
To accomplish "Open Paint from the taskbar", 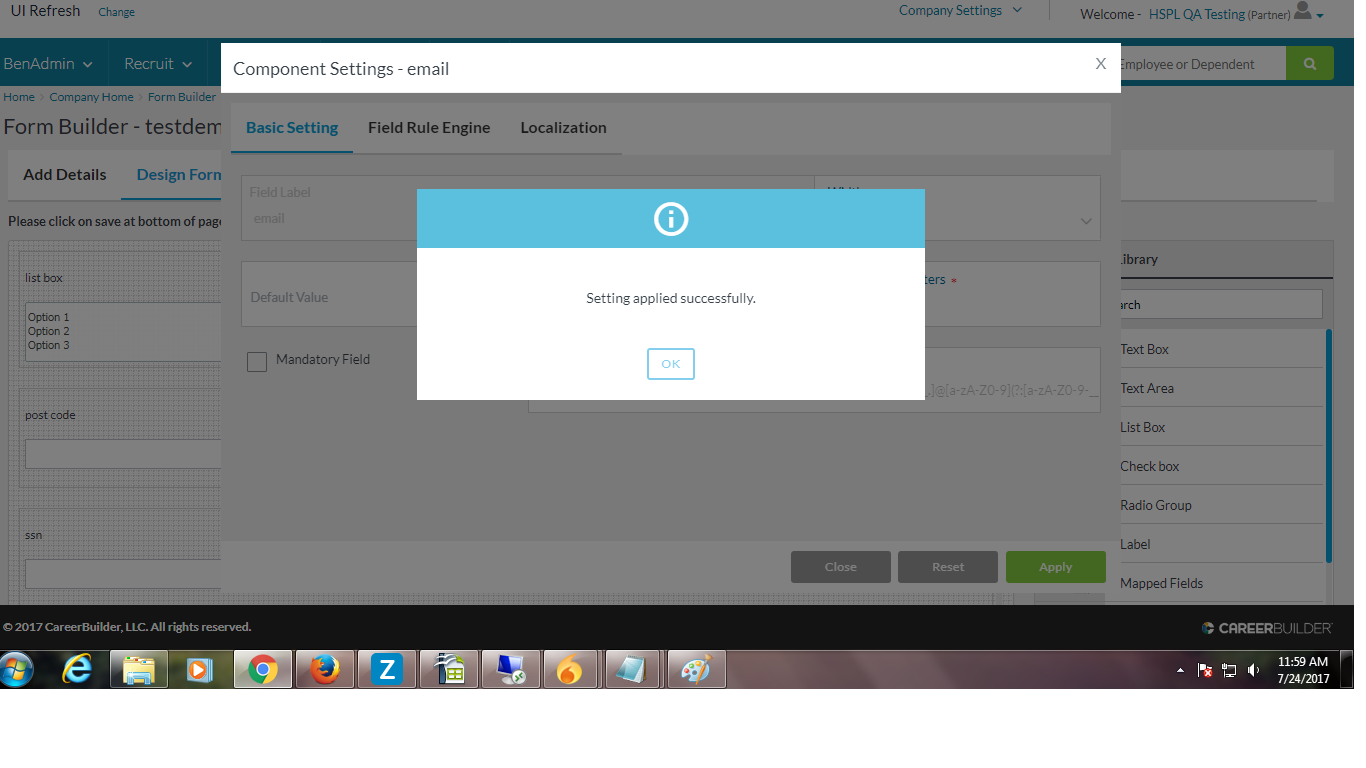I will (x=695, y=670).
